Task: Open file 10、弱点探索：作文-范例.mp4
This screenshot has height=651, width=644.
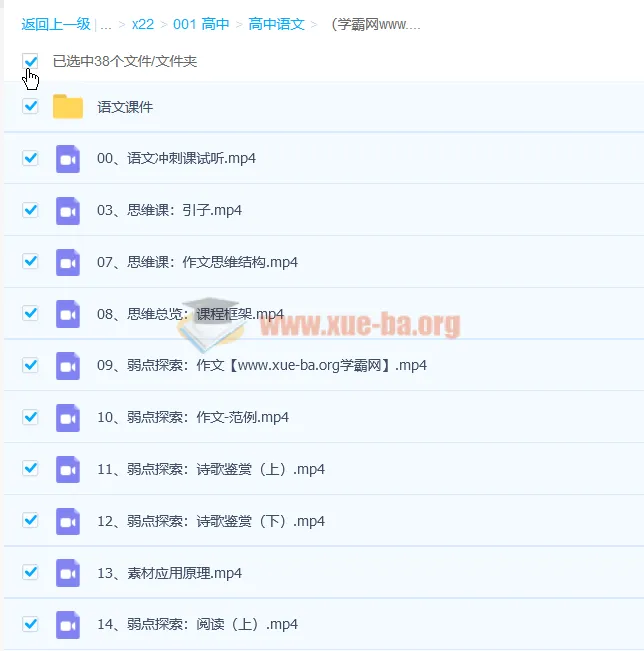Action: [193, 418]
